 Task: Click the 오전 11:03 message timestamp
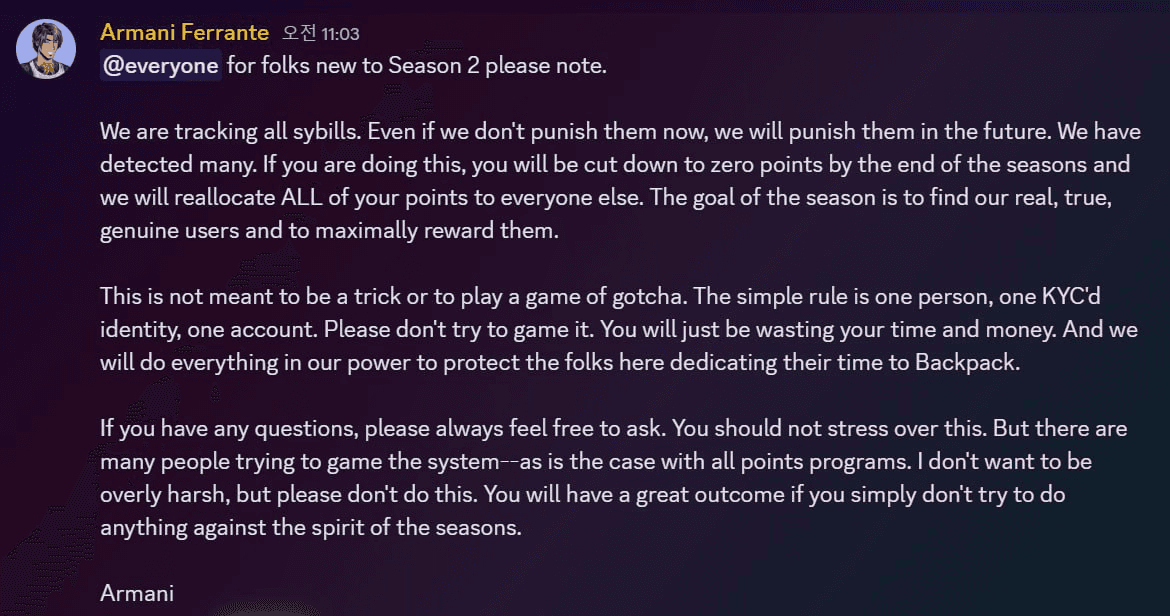point(321,34)
